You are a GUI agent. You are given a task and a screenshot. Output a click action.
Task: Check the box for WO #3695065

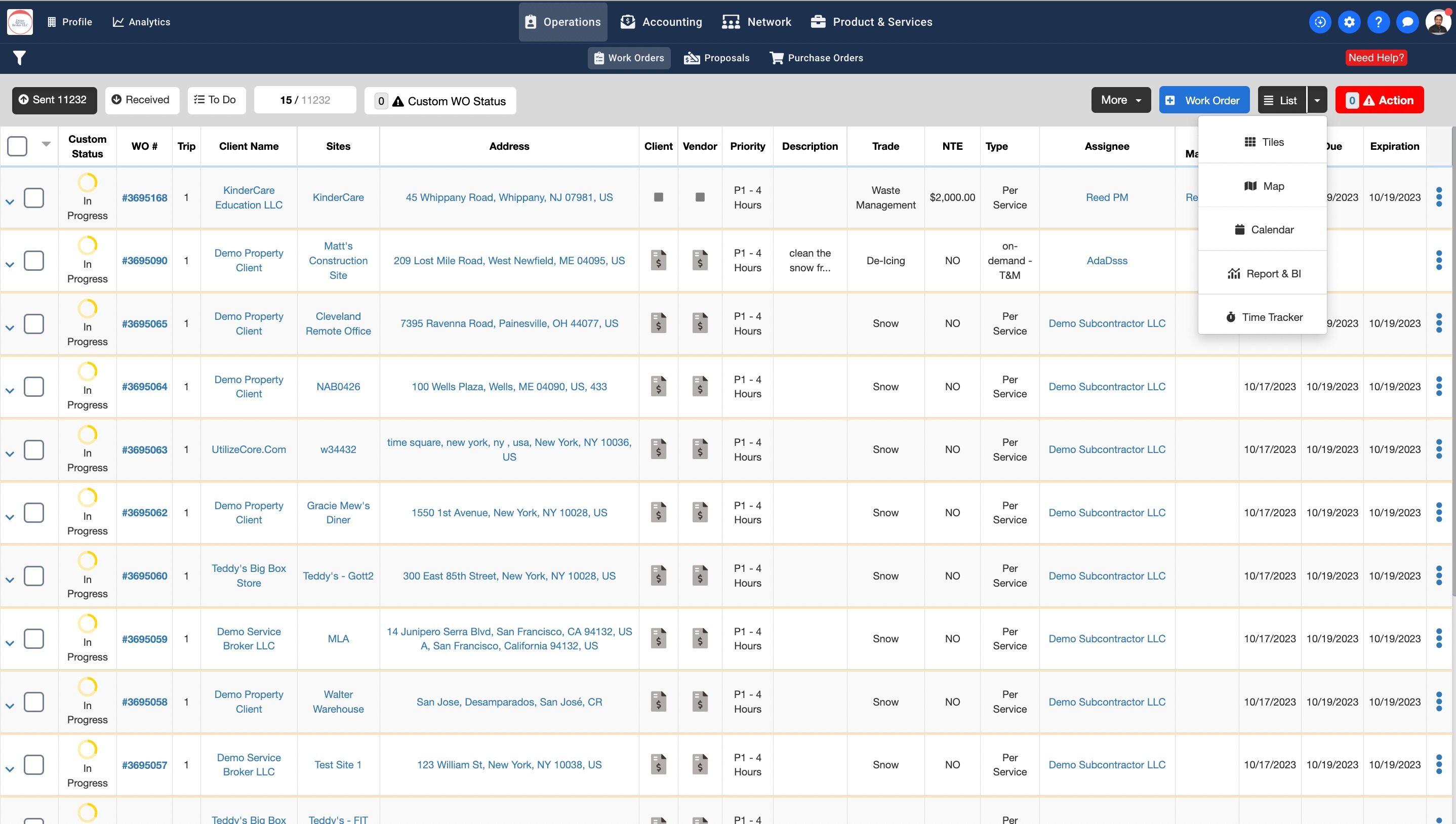pos(34,324)
